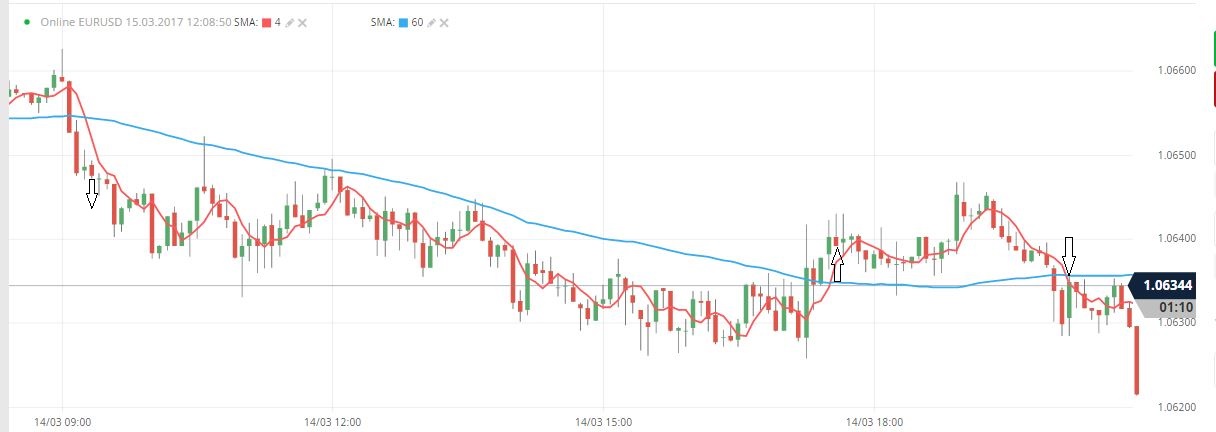Screen dimensions: 1216x432
Task: Click the green button at top-right edge
Action: click(x=1213, y=50)
